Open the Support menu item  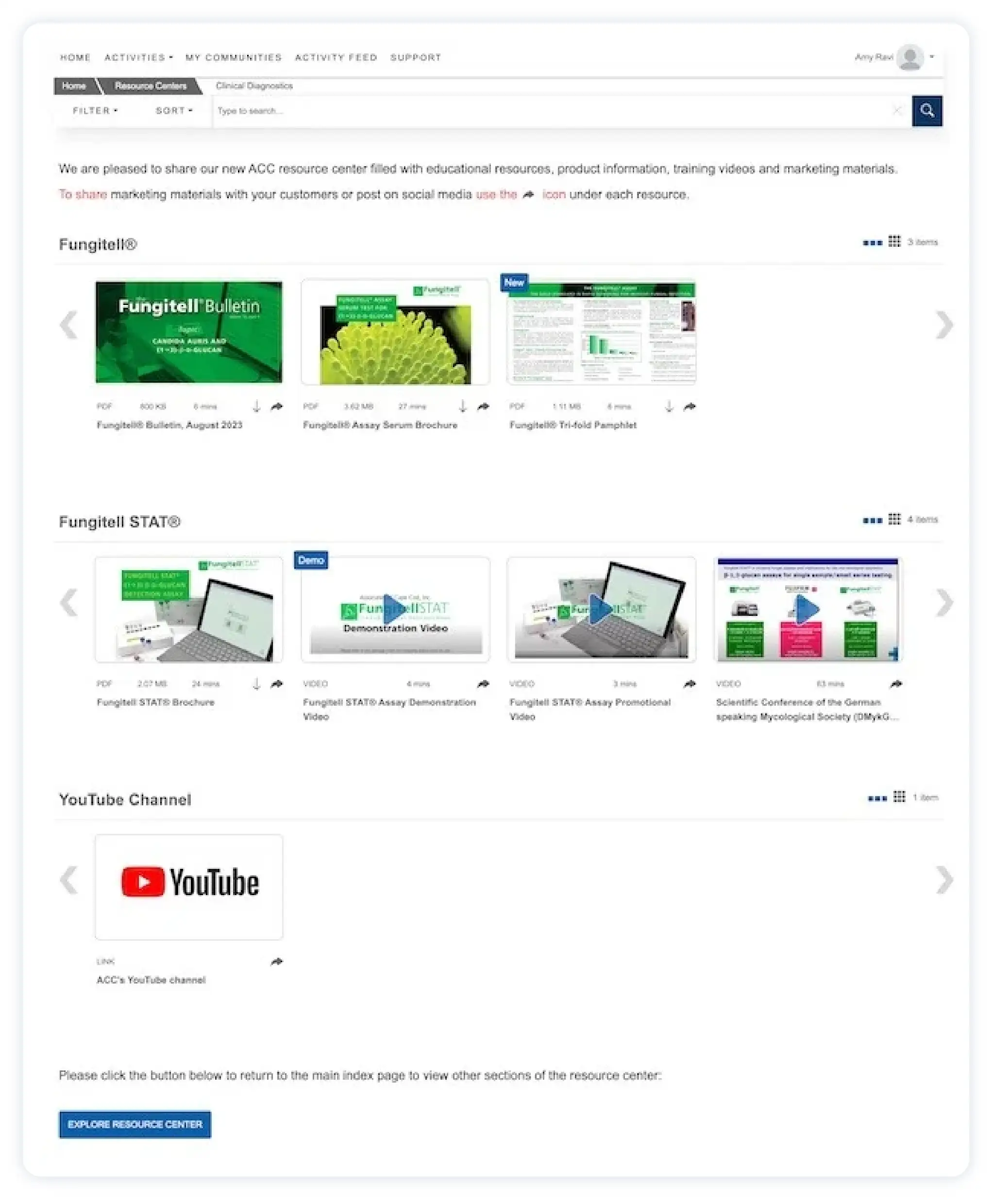pyautogui.click(x=416, y=57)
